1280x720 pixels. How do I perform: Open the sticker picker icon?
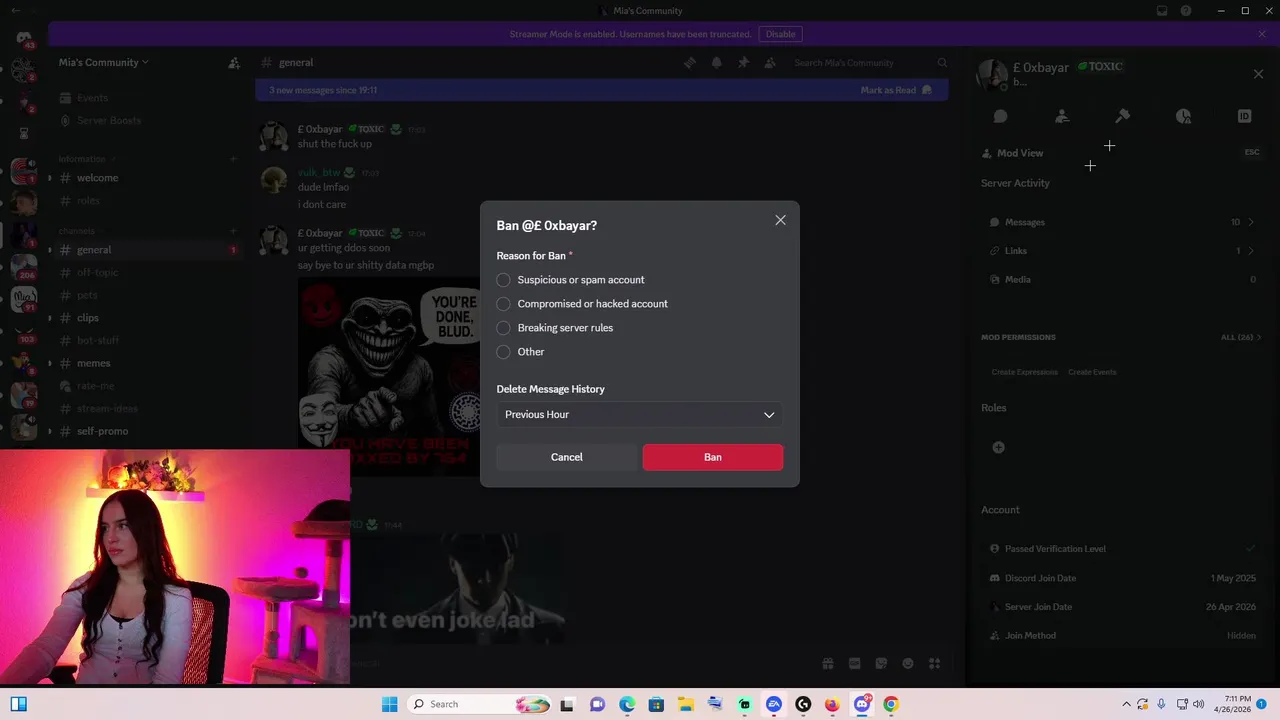(881, 663)
